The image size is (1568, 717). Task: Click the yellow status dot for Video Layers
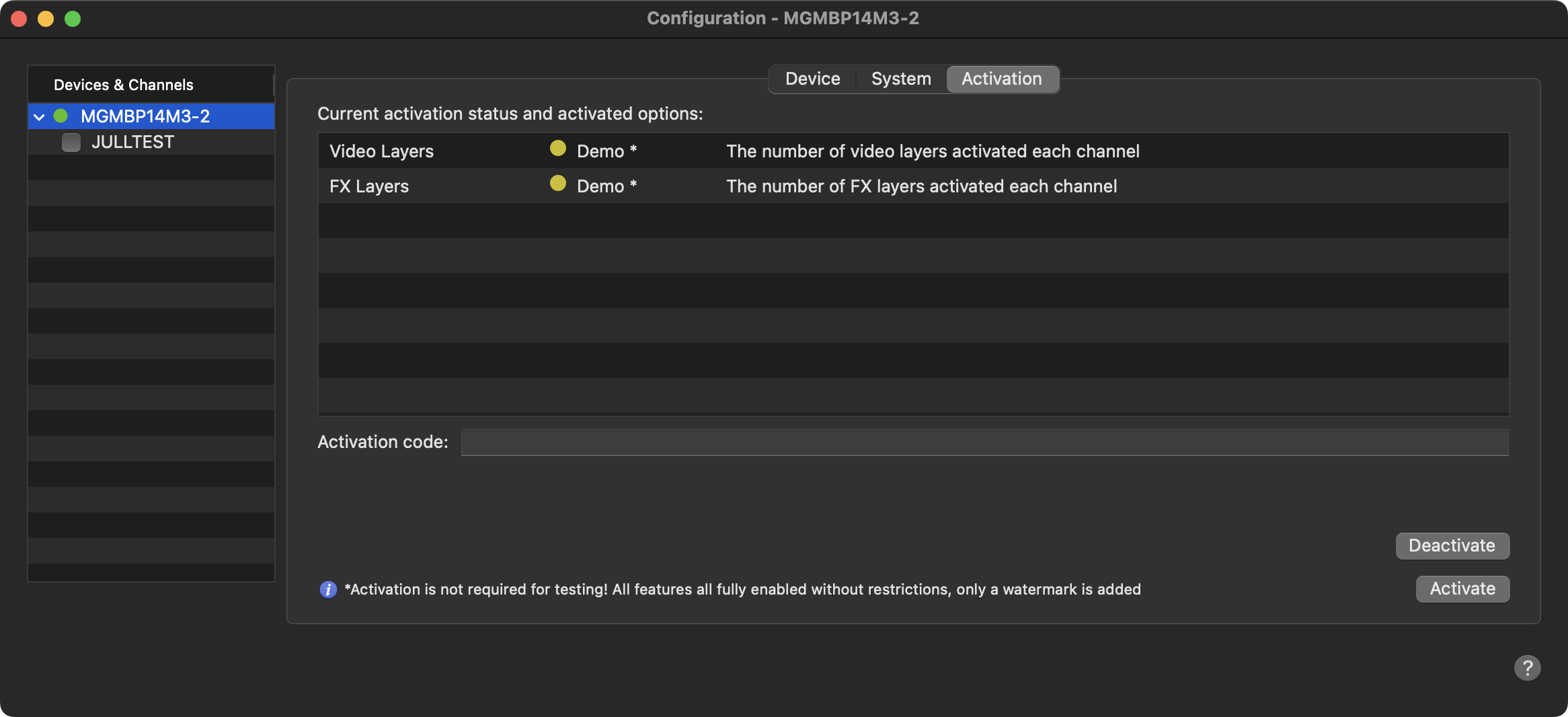(557, 149)
